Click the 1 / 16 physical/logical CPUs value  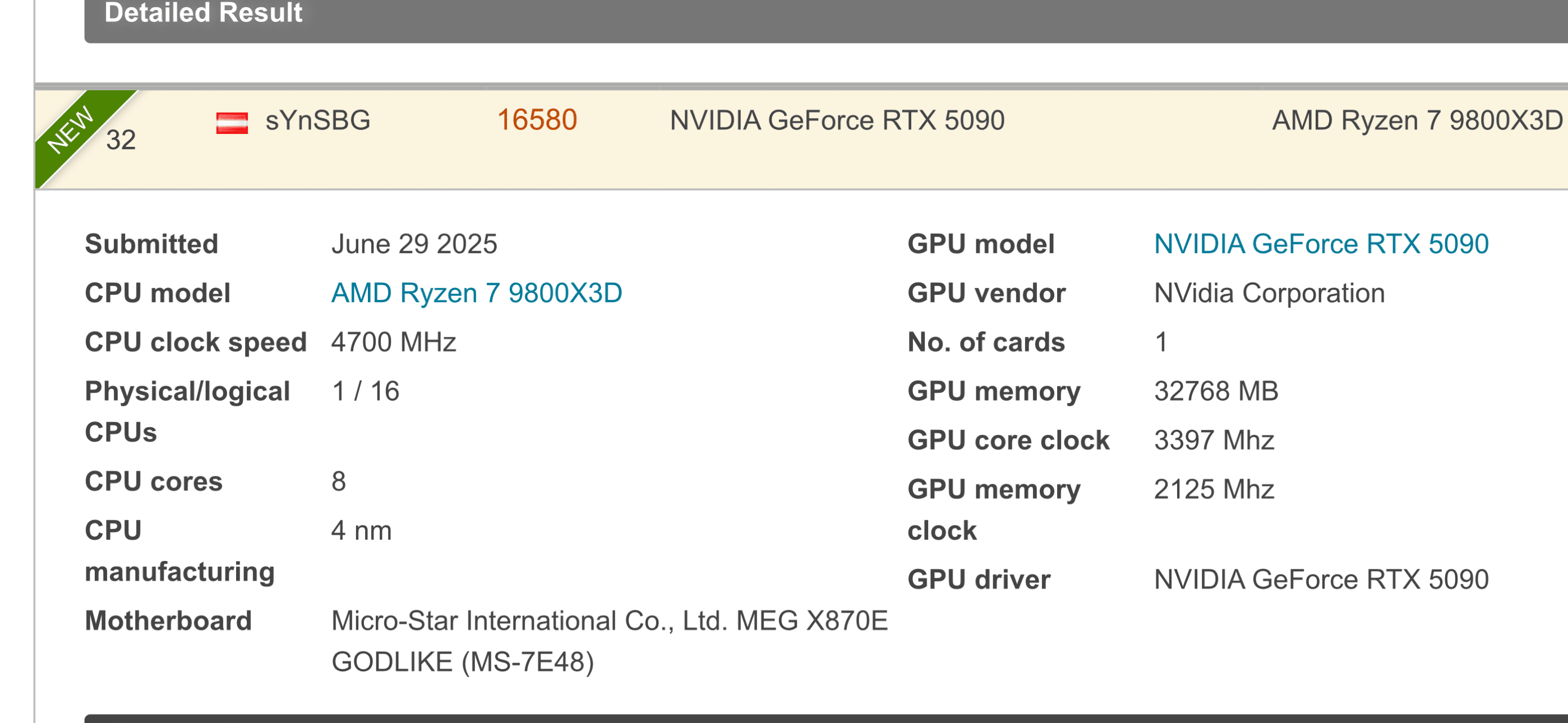[365, 391]
